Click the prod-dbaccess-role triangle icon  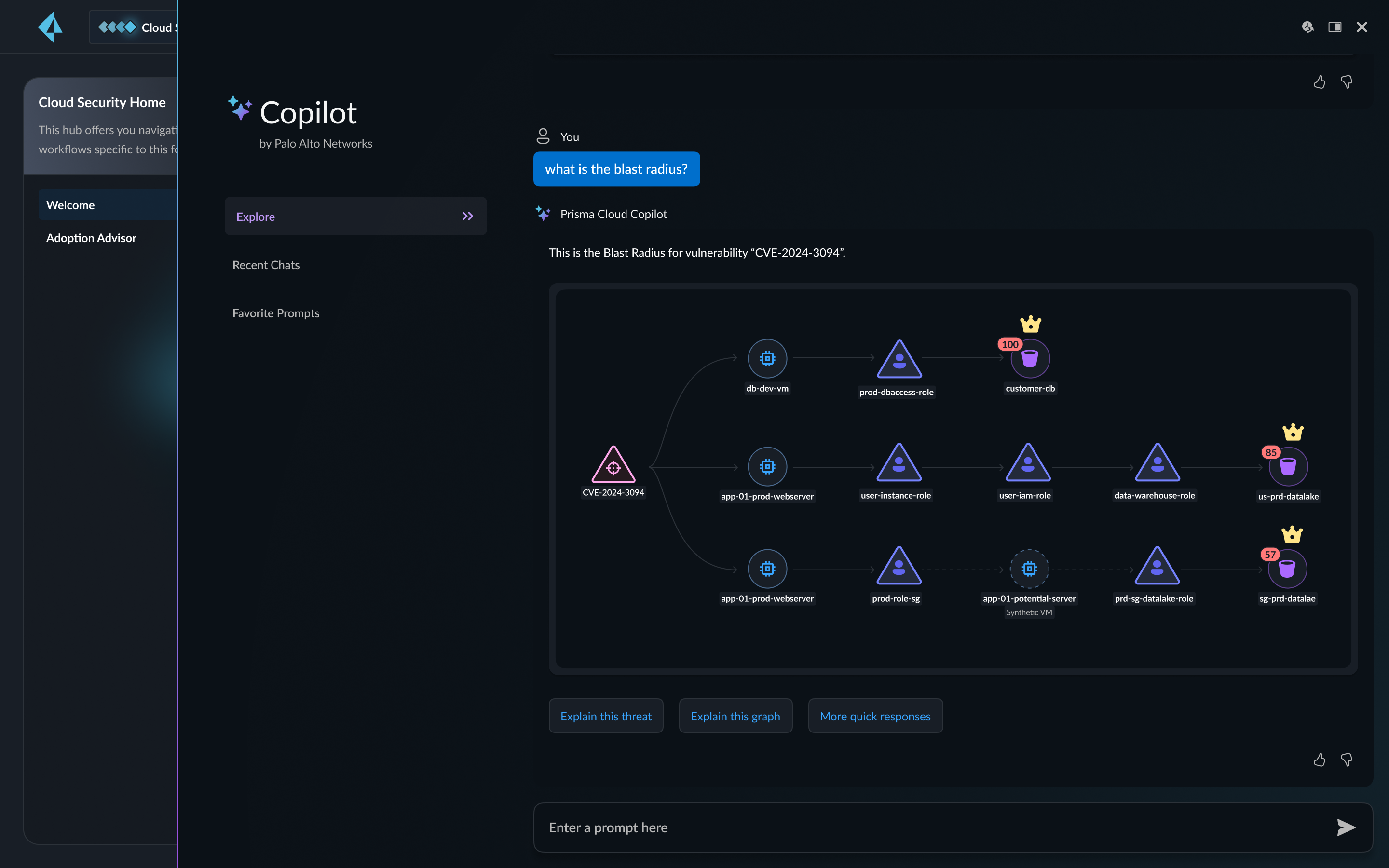pos(899,361)
